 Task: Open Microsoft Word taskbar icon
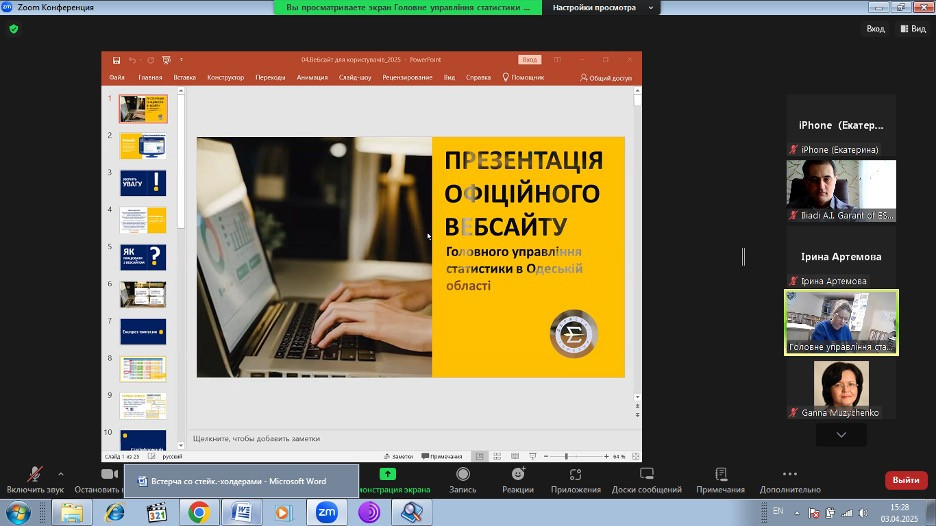coord(242,513)
